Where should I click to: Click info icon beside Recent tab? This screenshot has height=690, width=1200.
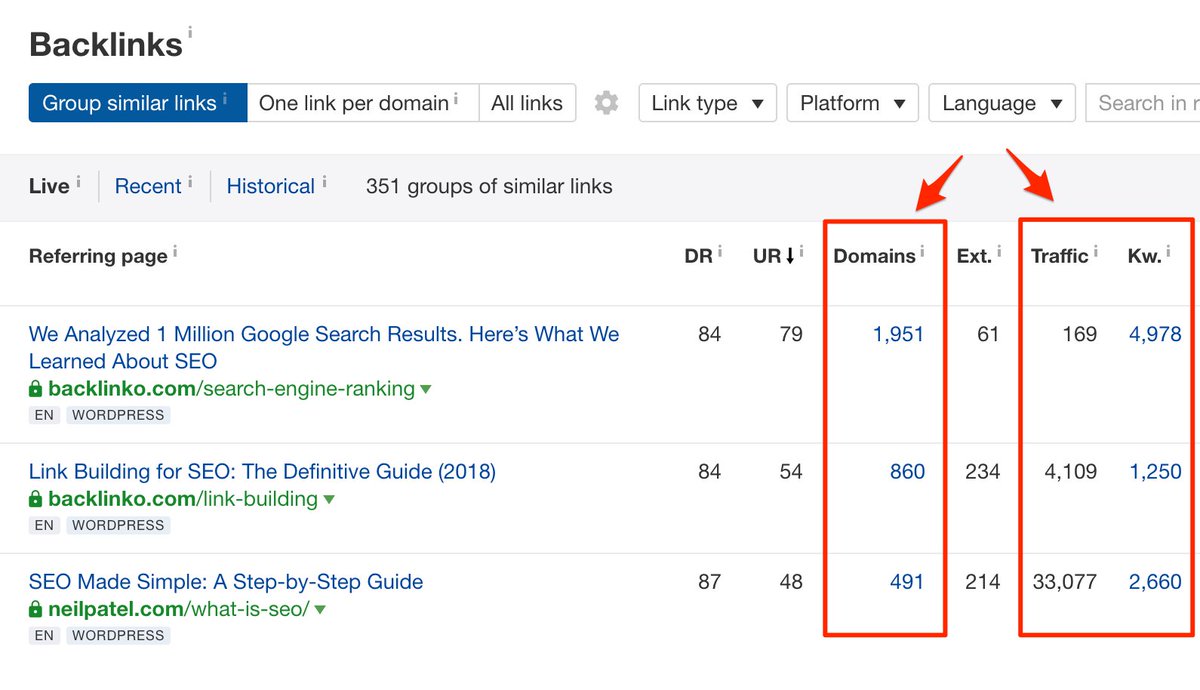[x=190, y=181]
